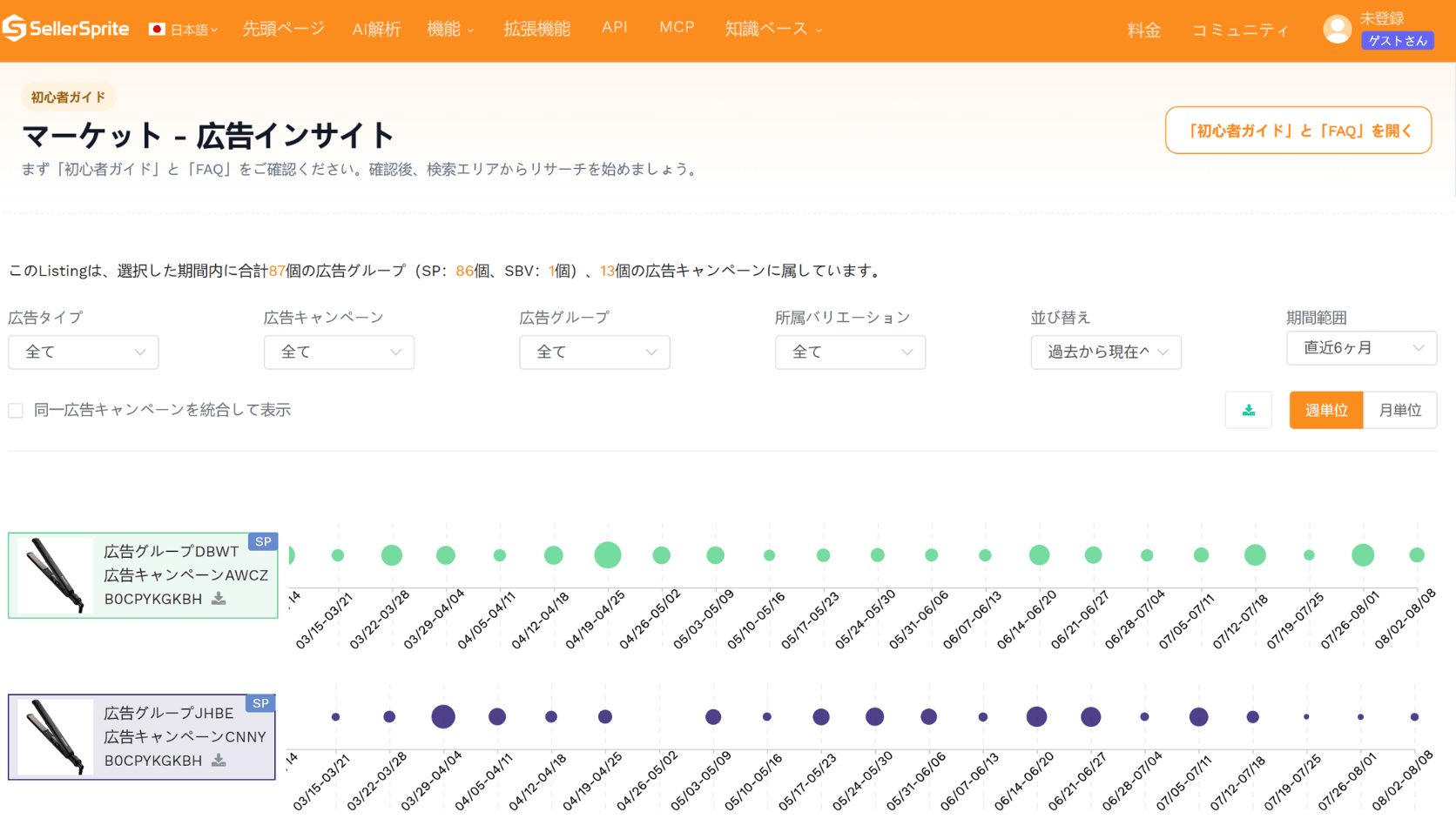
Task: Open the 並び替え sort dropdown
Action: click(1106, 352)
